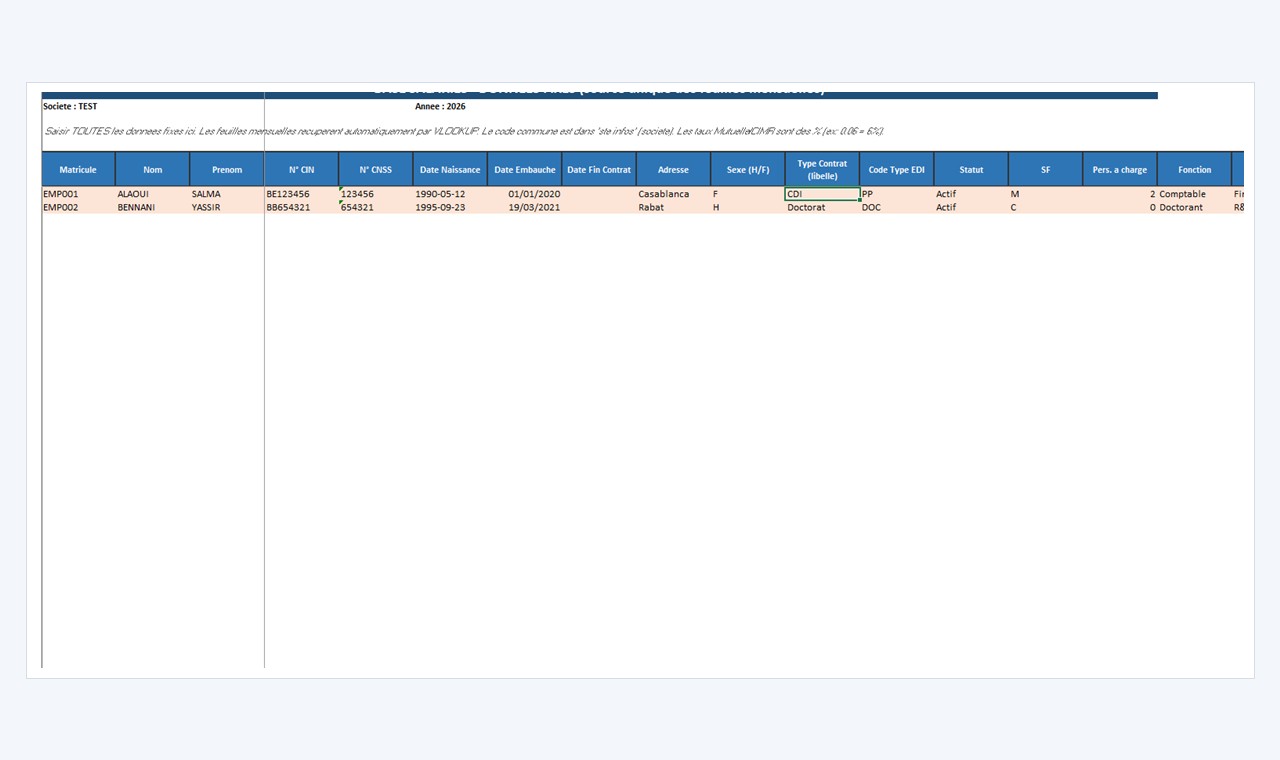Click the Nom header cell
The height and width of the screenshot is (760, 1280).
pos(152,169)
